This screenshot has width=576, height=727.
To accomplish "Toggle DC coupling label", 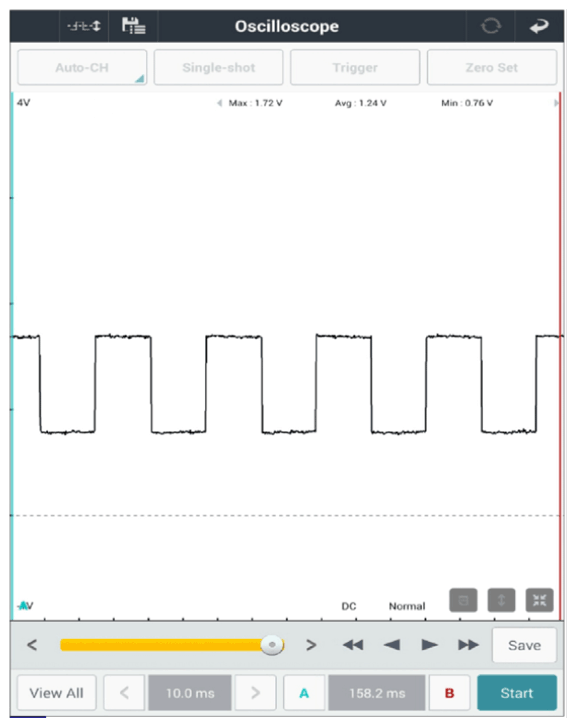I will (349, 606).
